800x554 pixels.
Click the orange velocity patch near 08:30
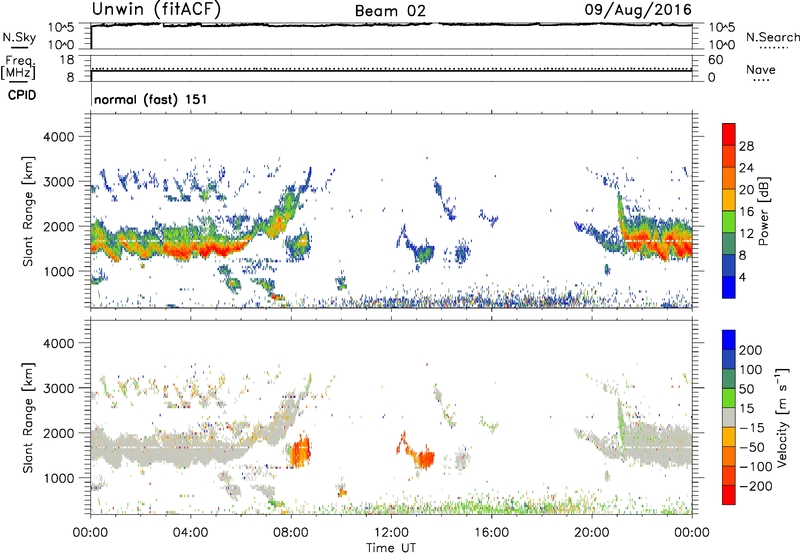[x=301, y=451]
